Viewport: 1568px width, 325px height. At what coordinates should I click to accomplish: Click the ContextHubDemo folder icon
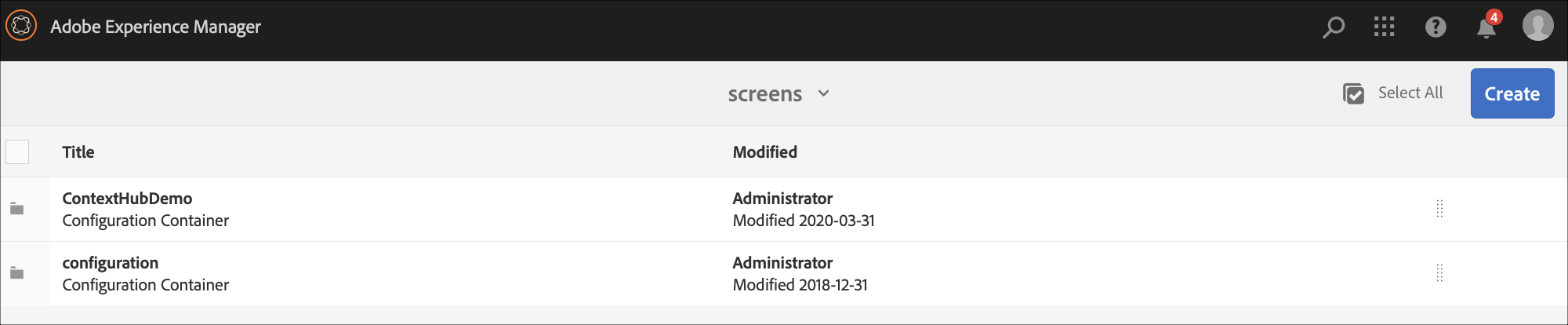click(x=16, y=209)
